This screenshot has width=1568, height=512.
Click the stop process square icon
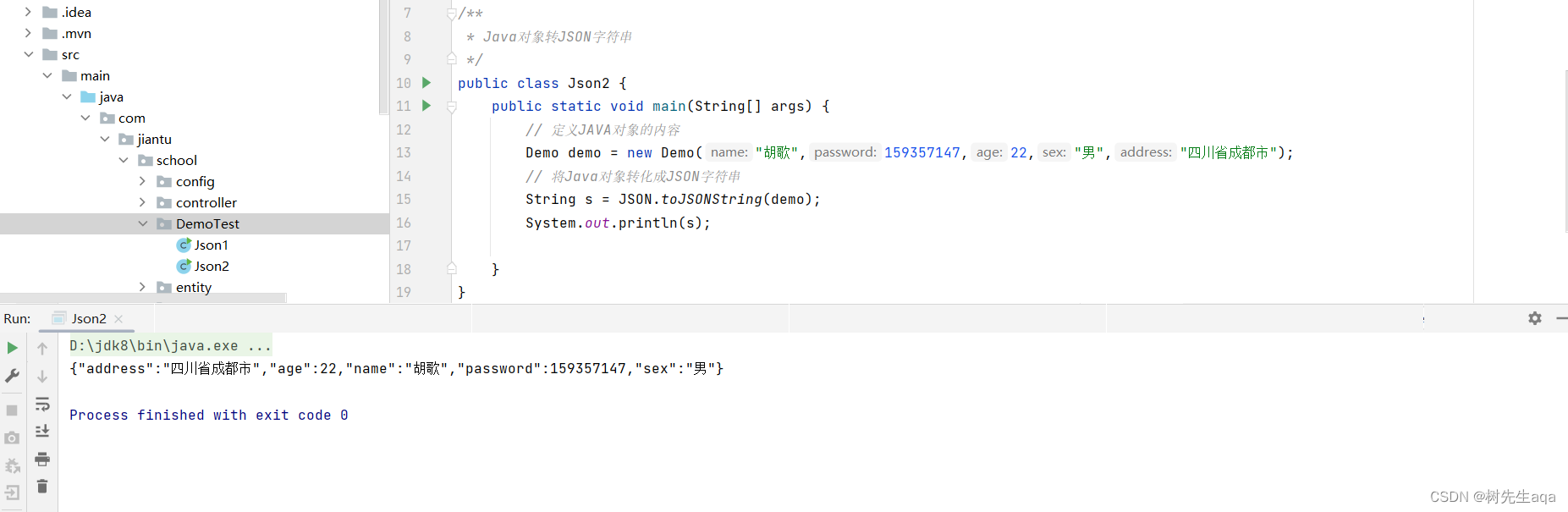[x=12, y=410]
